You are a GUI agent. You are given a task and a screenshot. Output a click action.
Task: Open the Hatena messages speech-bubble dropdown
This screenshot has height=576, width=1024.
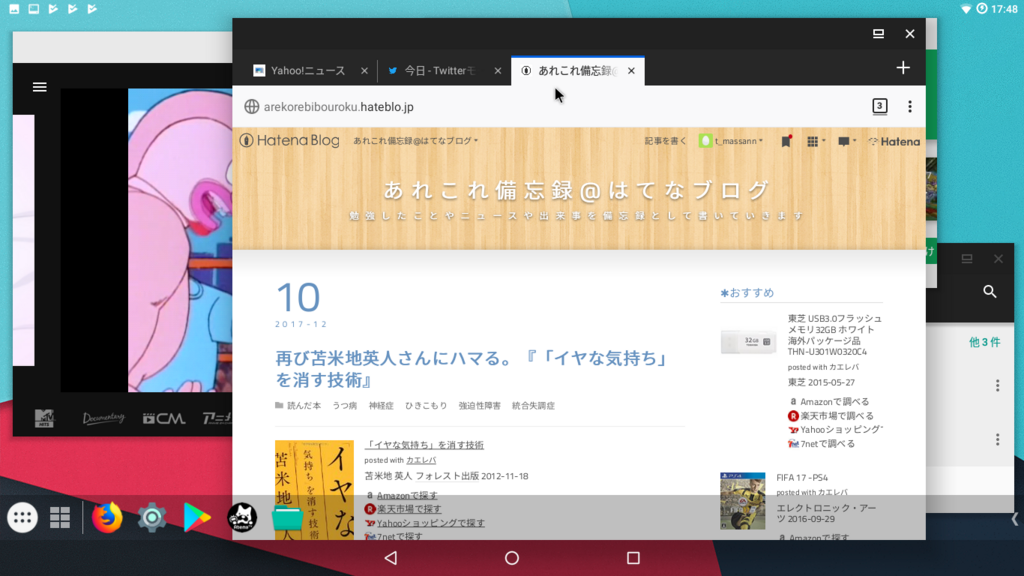(846, 141)
